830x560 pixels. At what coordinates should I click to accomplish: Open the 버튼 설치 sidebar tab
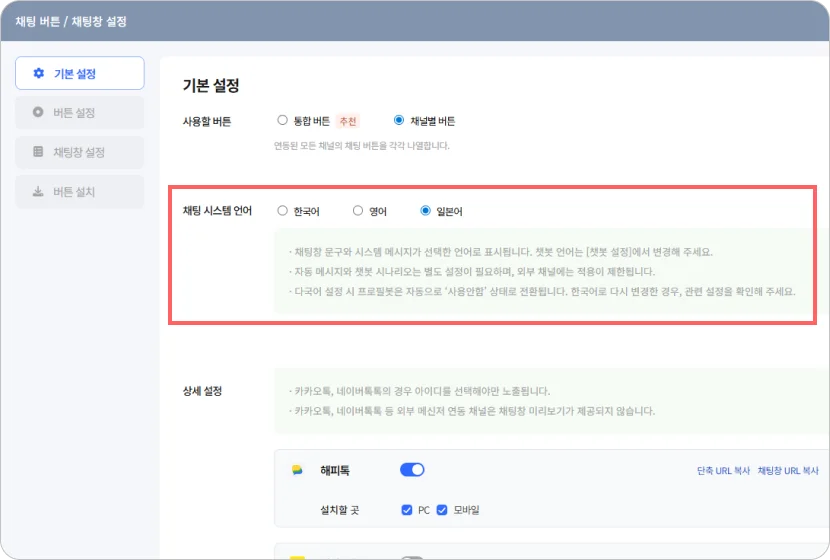coord(79,192)
